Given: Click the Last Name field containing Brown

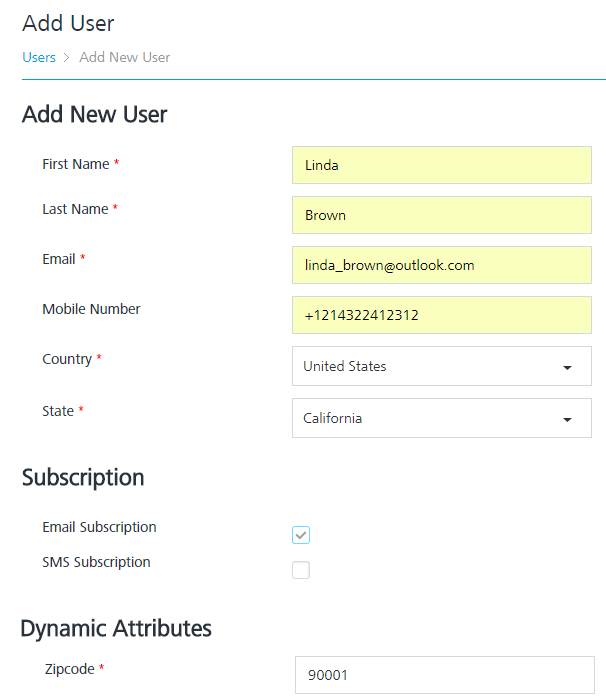Looking at the screenshot, I should coord(442,215).
